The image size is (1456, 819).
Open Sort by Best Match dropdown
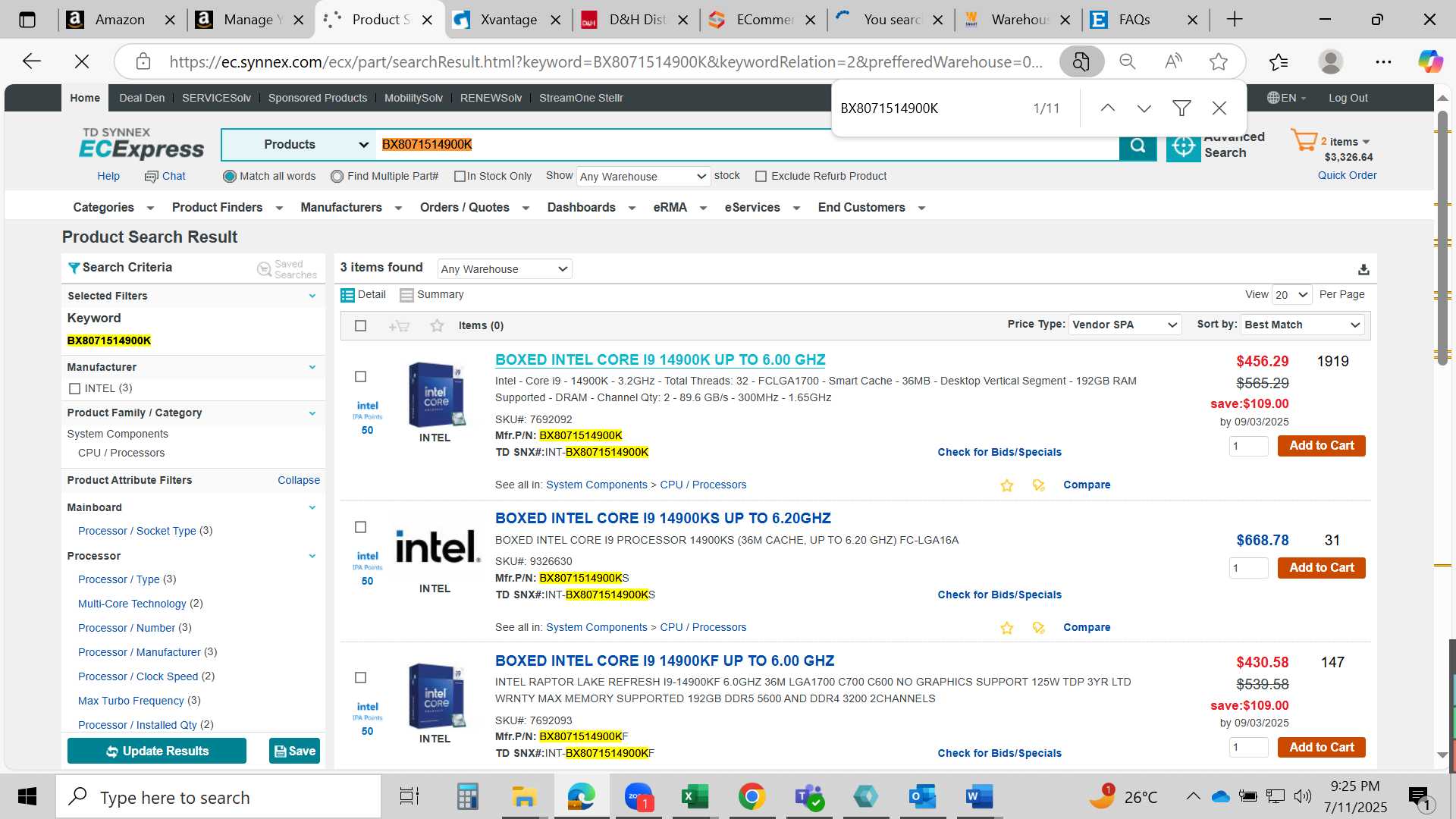[x=1303, y=325]
